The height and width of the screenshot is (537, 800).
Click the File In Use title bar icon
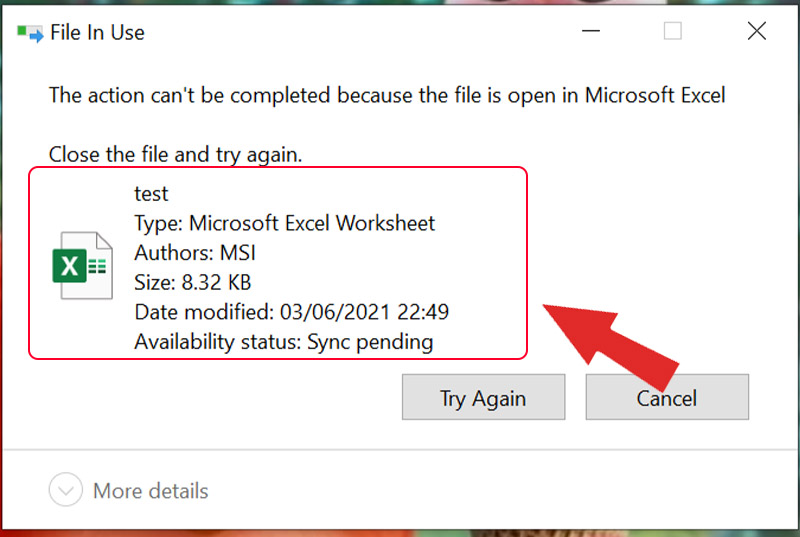[31, 33]
